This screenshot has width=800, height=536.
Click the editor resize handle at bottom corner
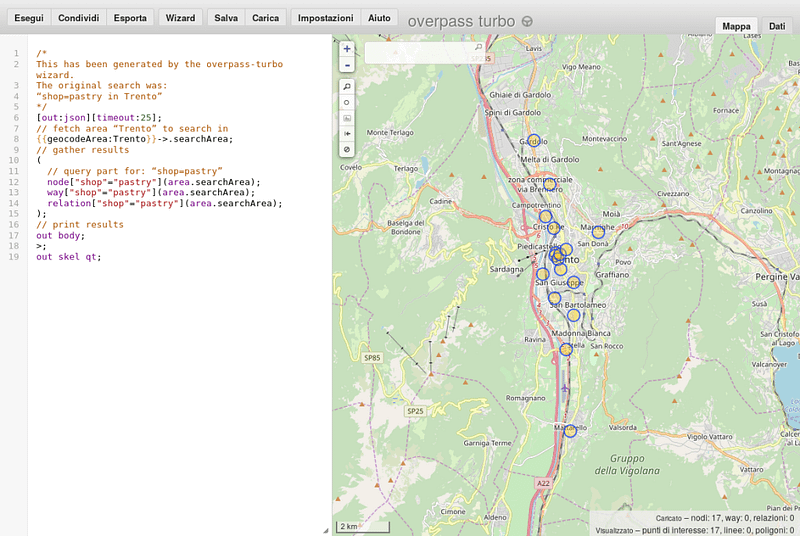coord(326,530)
